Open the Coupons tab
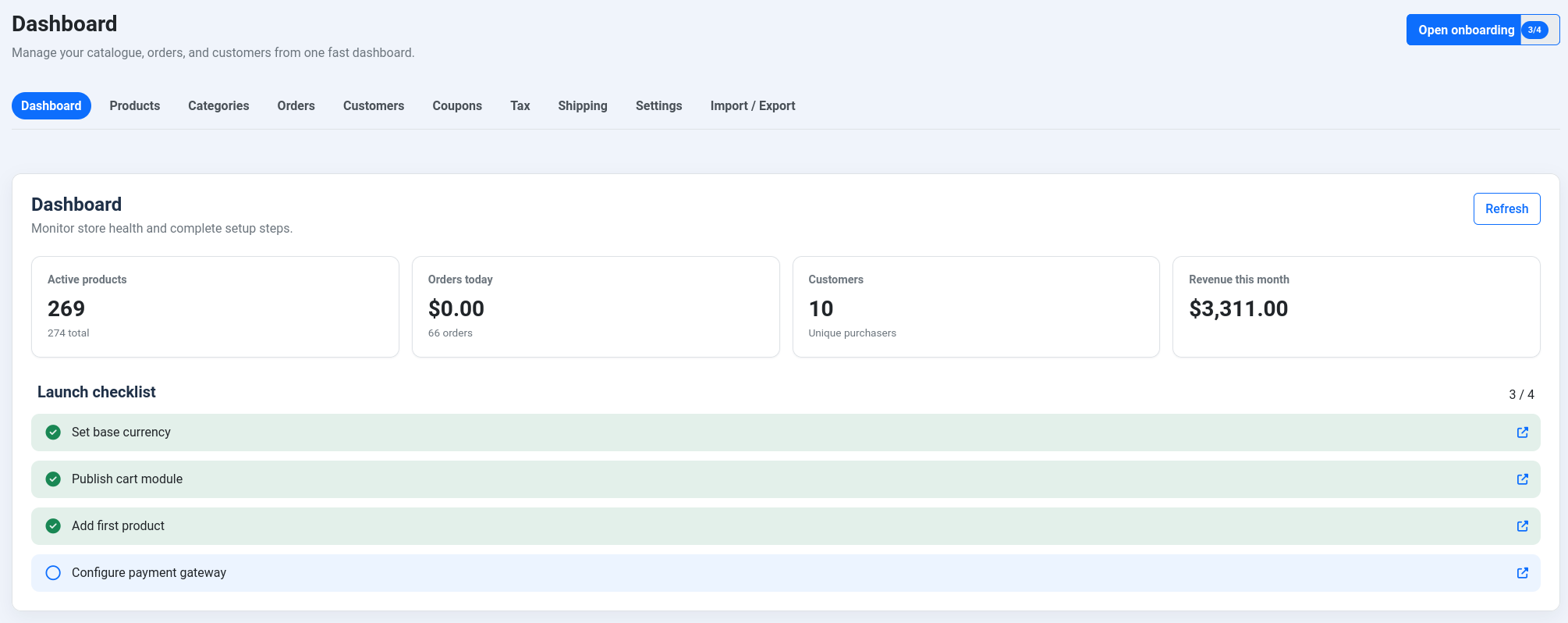The height and width of the screenshot is (623, 1568). pyautogui.click(x=457, y=105)
